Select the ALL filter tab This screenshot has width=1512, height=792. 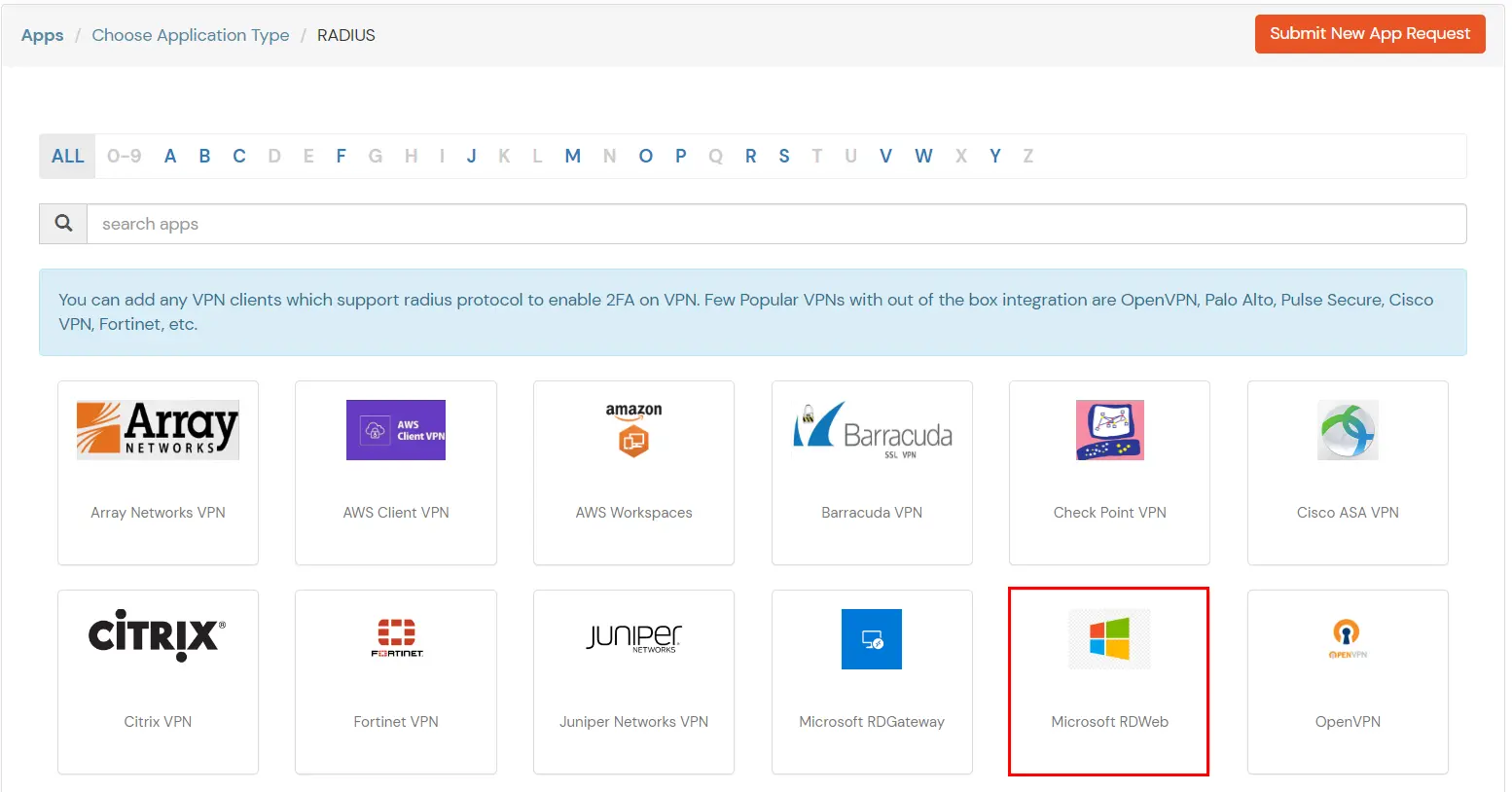pos(67,156)
